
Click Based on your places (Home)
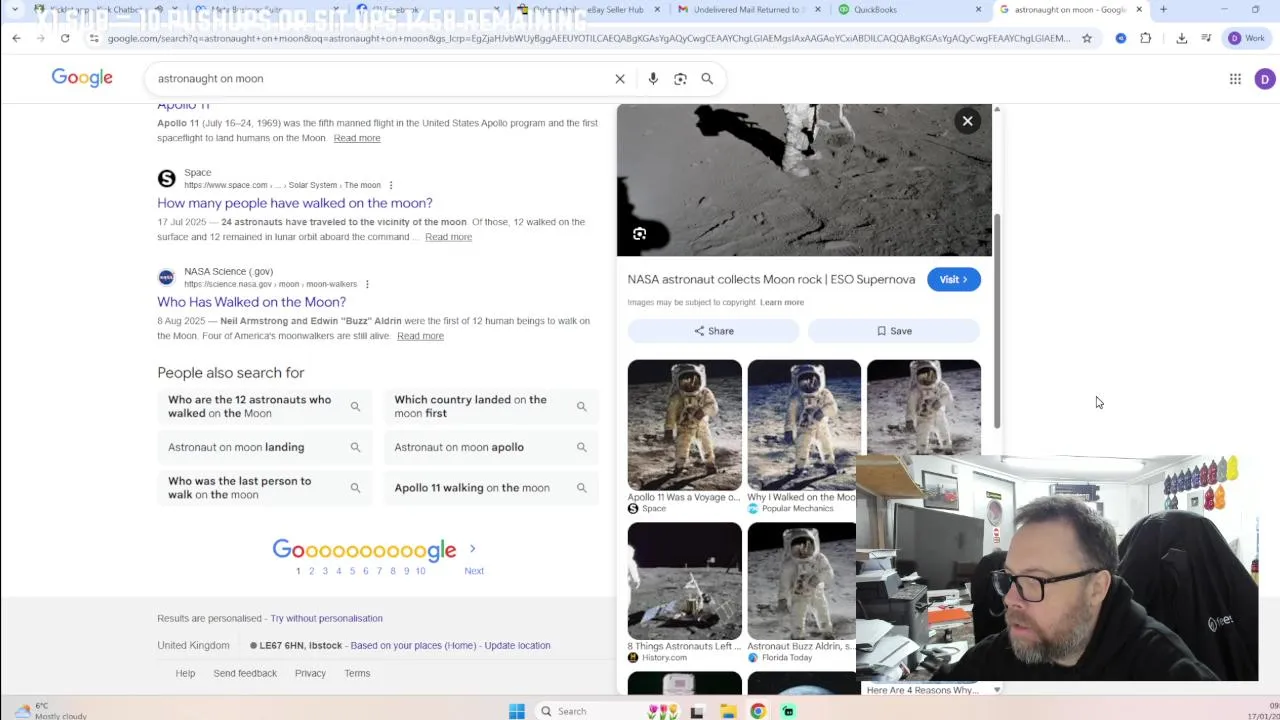pos(413,646)
